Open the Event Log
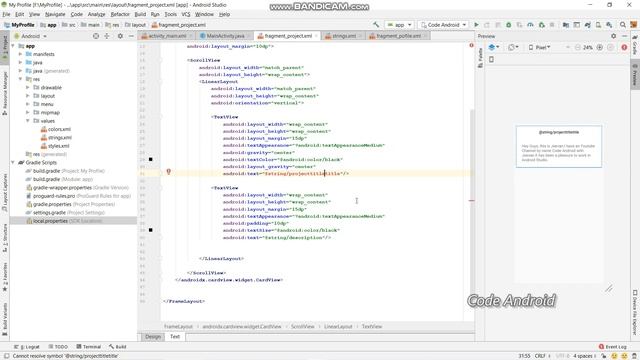The image size is (640, 360). pos(612,347)
